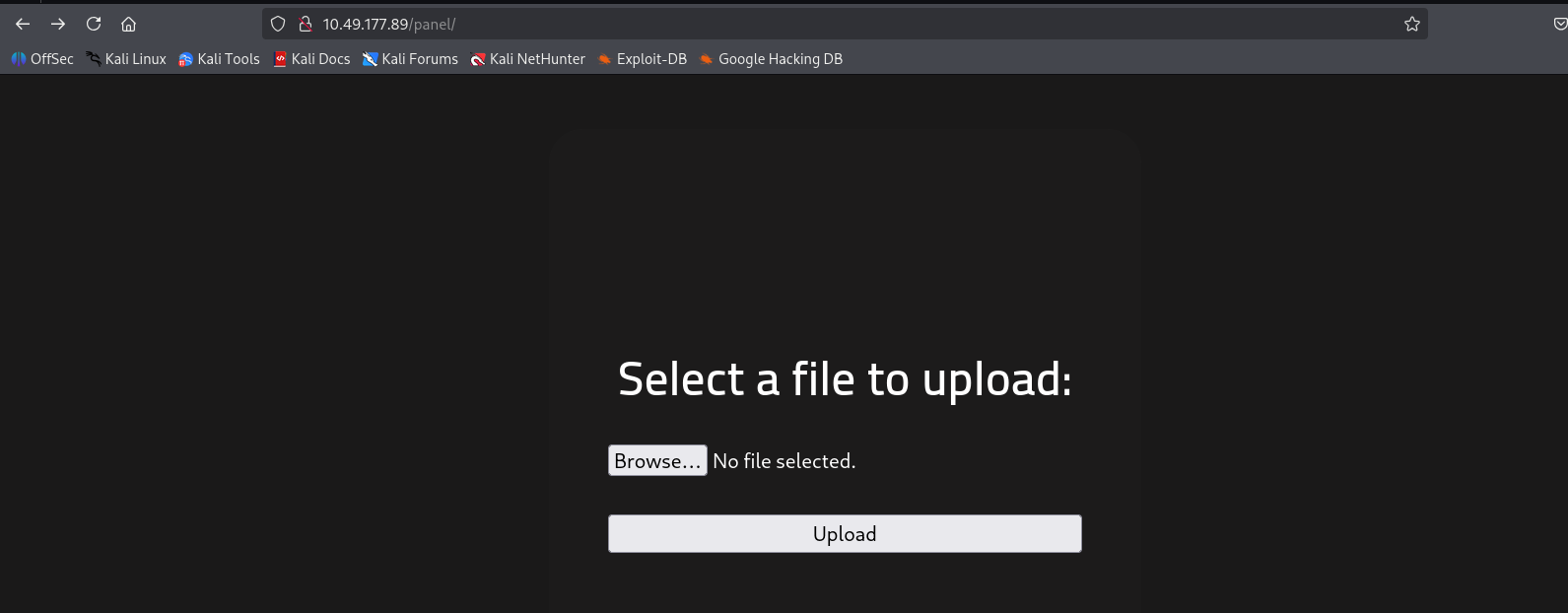
Task: Open the Exploit-DB bookmark
Action: click(x=643, y=59)
